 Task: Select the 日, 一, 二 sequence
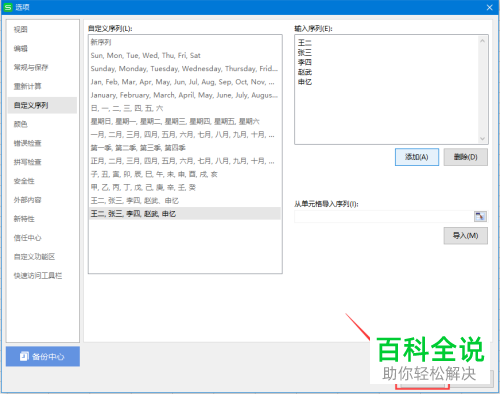185,108
